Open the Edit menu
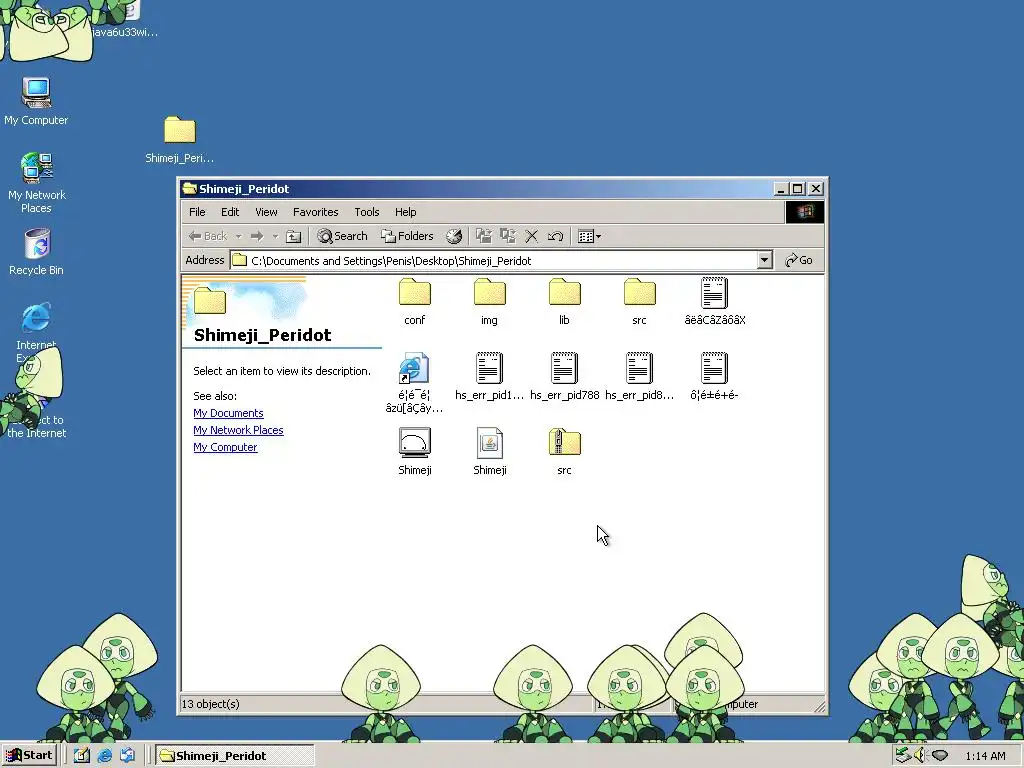1024x768 pixels. [x=230, y=212]
